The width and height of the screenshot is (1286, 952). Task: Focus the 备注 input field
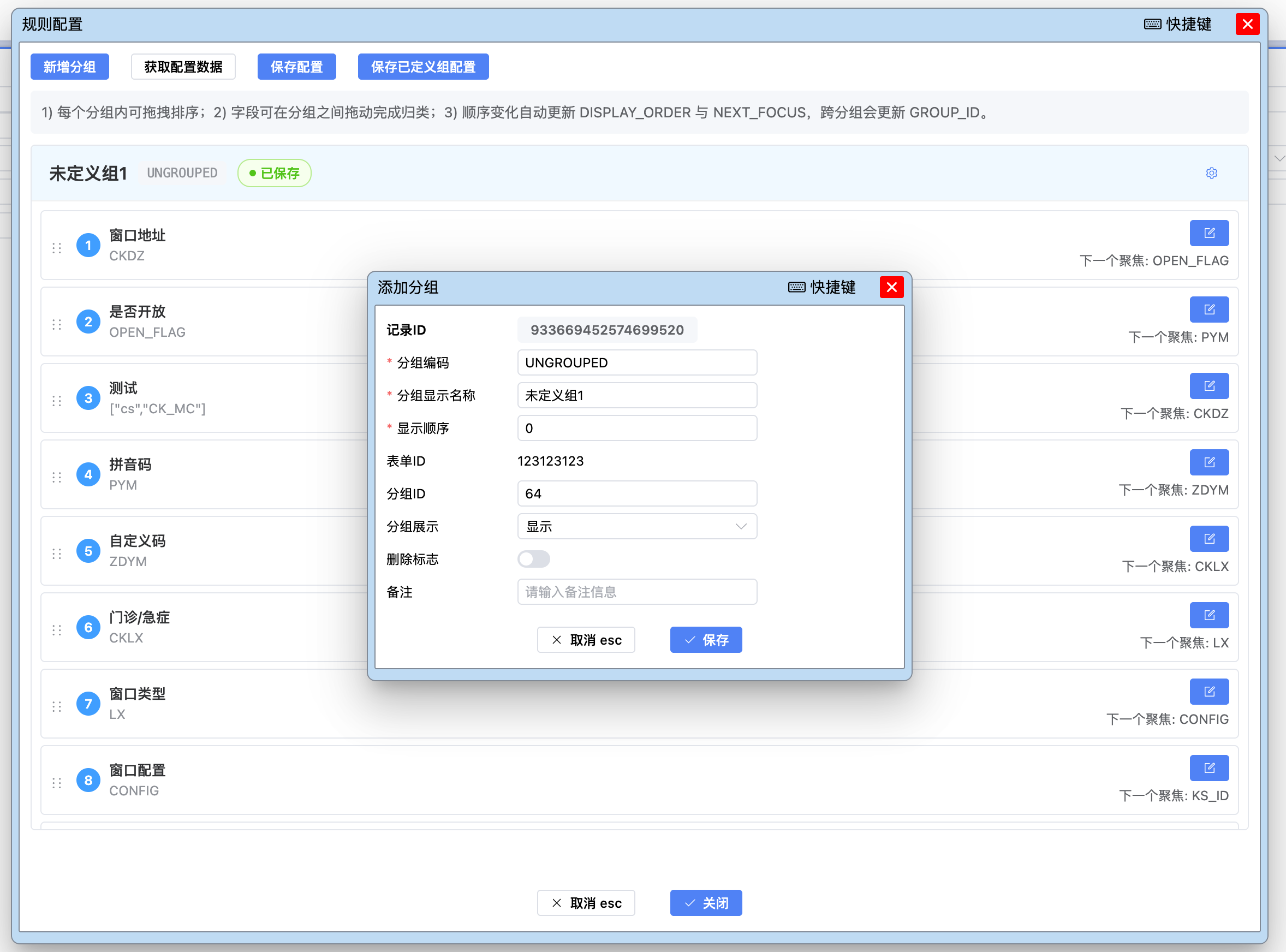(x=636, y=592)
